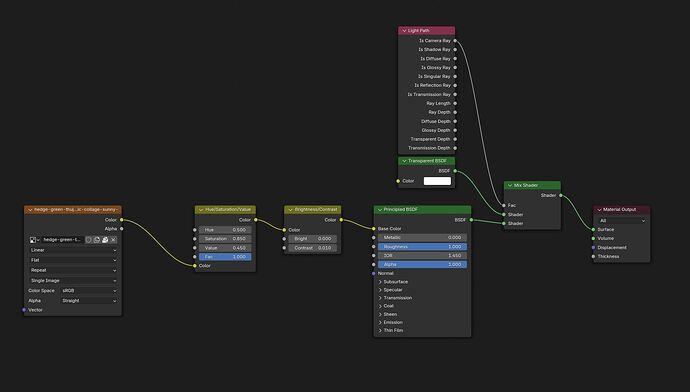Collapse the Transparent BSDF node
Screen dimensions: 690x392
(x=404, y=161)
